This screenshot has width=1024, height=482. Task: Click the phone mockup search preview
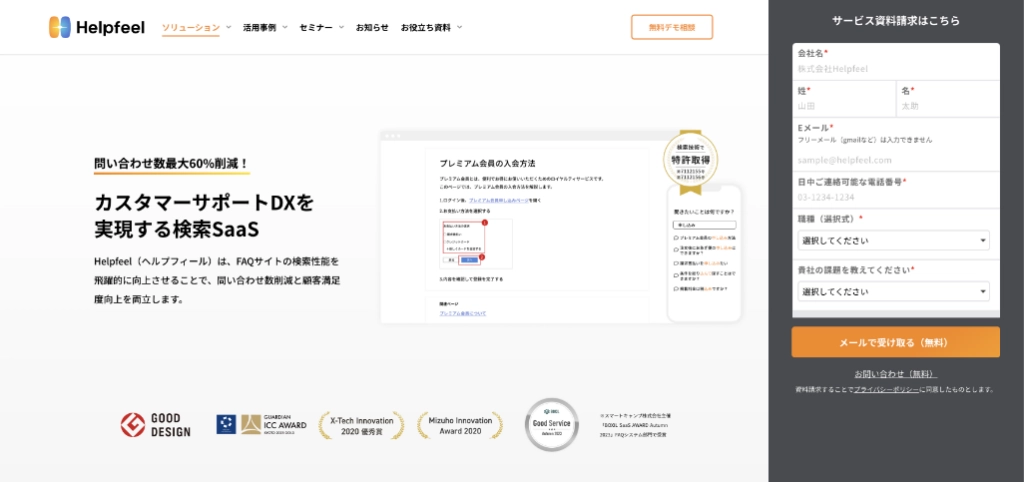(x=704, y=253)
